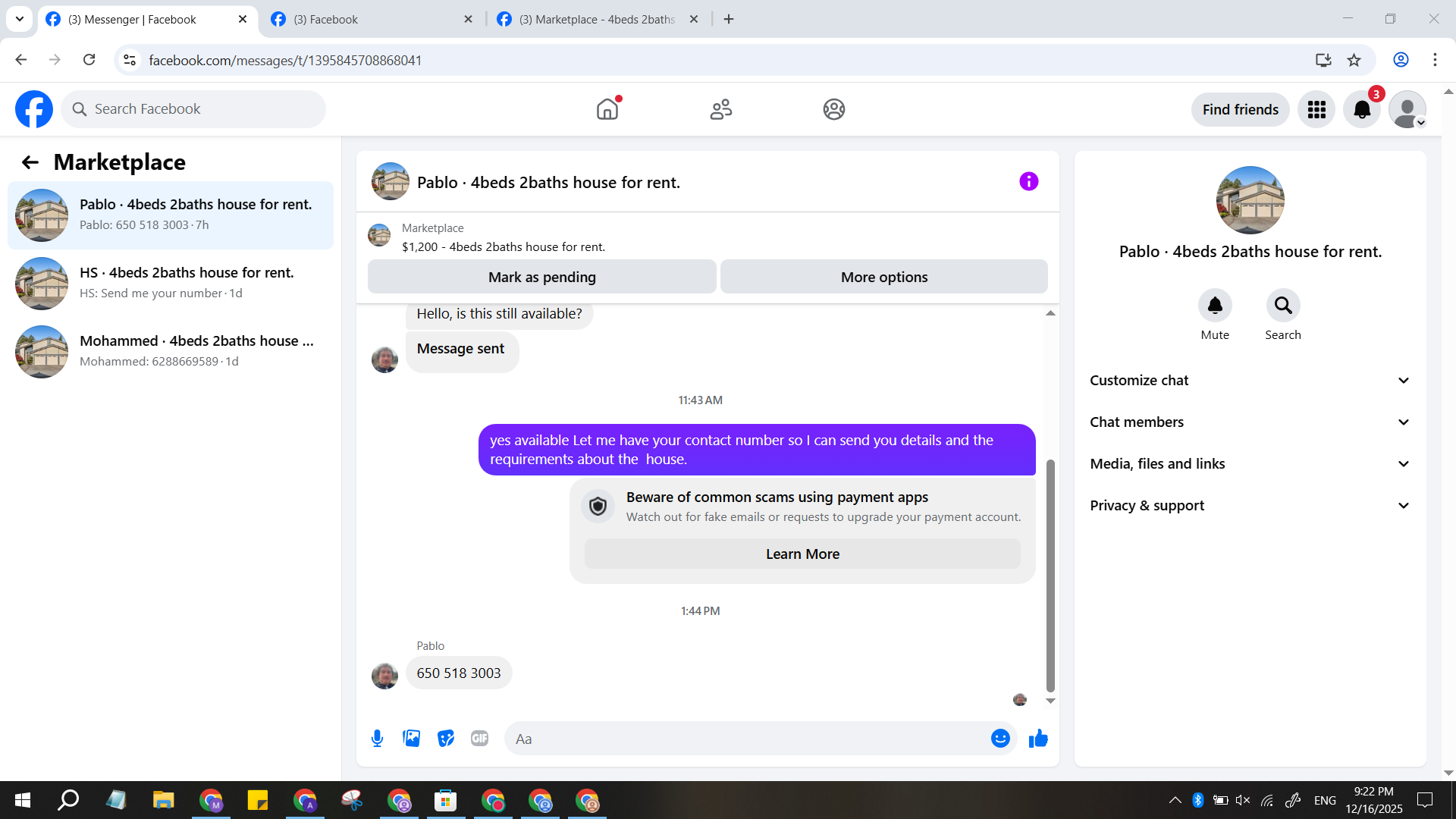Open File Explorer from taskbar

point(163,800)
